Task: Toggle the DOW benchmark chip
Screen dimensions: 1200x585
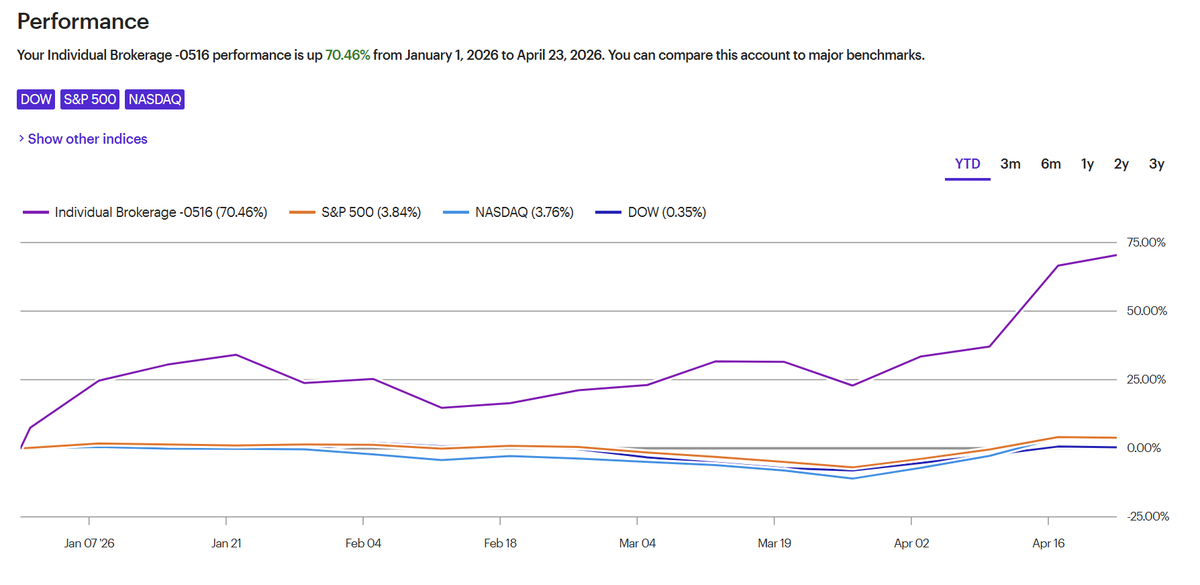Action: pos(37,99)
